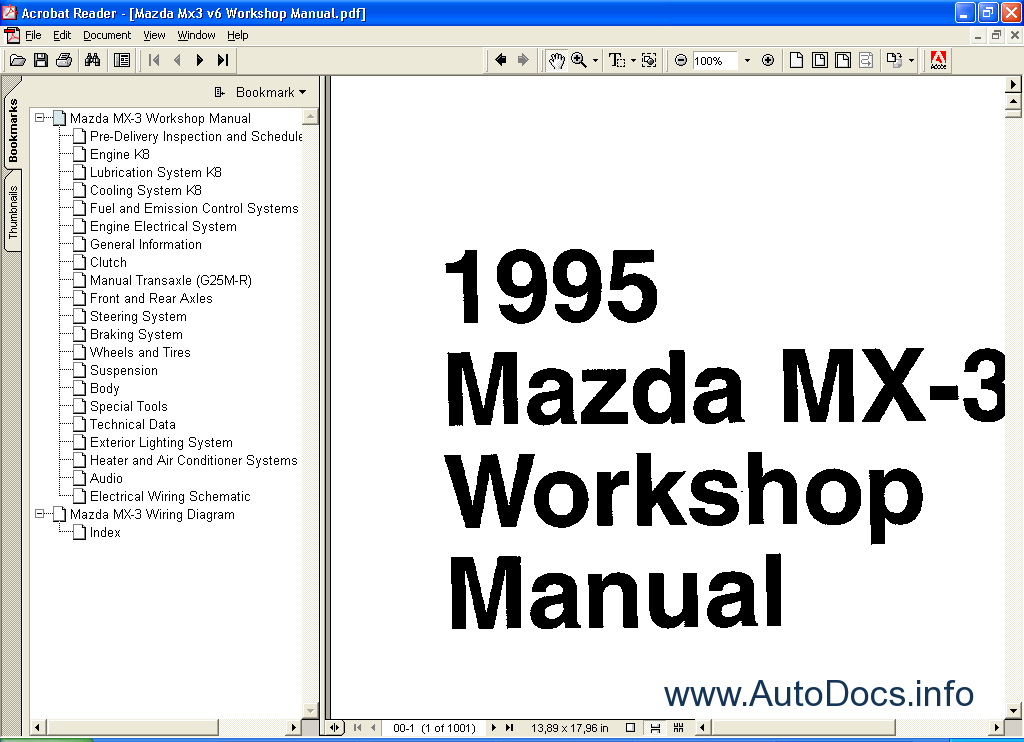Click the Open file folder icon
Viewport: 1024px width, 742px height.
(x=18, y=61)
